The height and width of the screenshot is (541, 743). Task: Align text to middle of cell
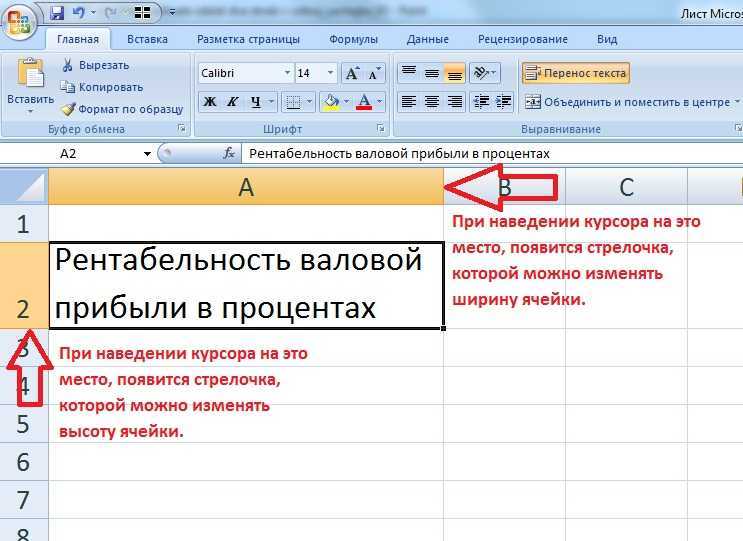coord(432,72)
